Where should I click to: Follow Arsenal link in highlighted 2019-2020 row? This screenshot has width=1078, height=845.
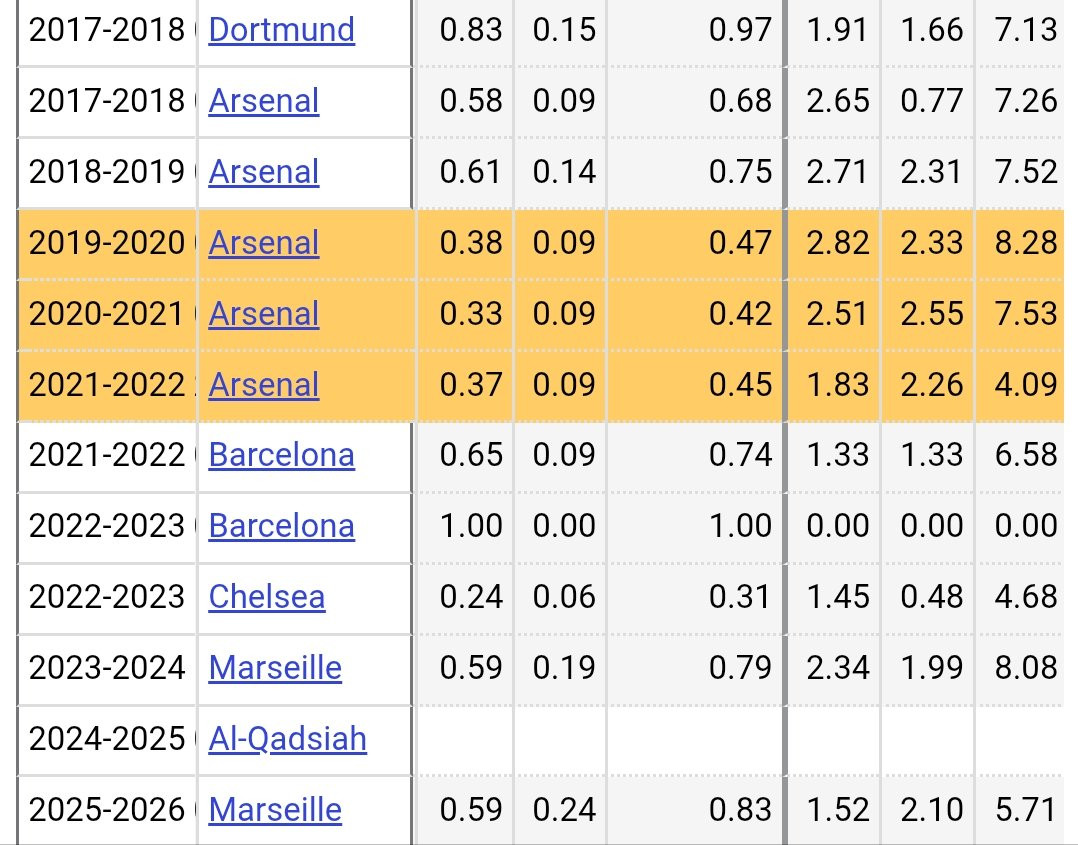(264, 243)
